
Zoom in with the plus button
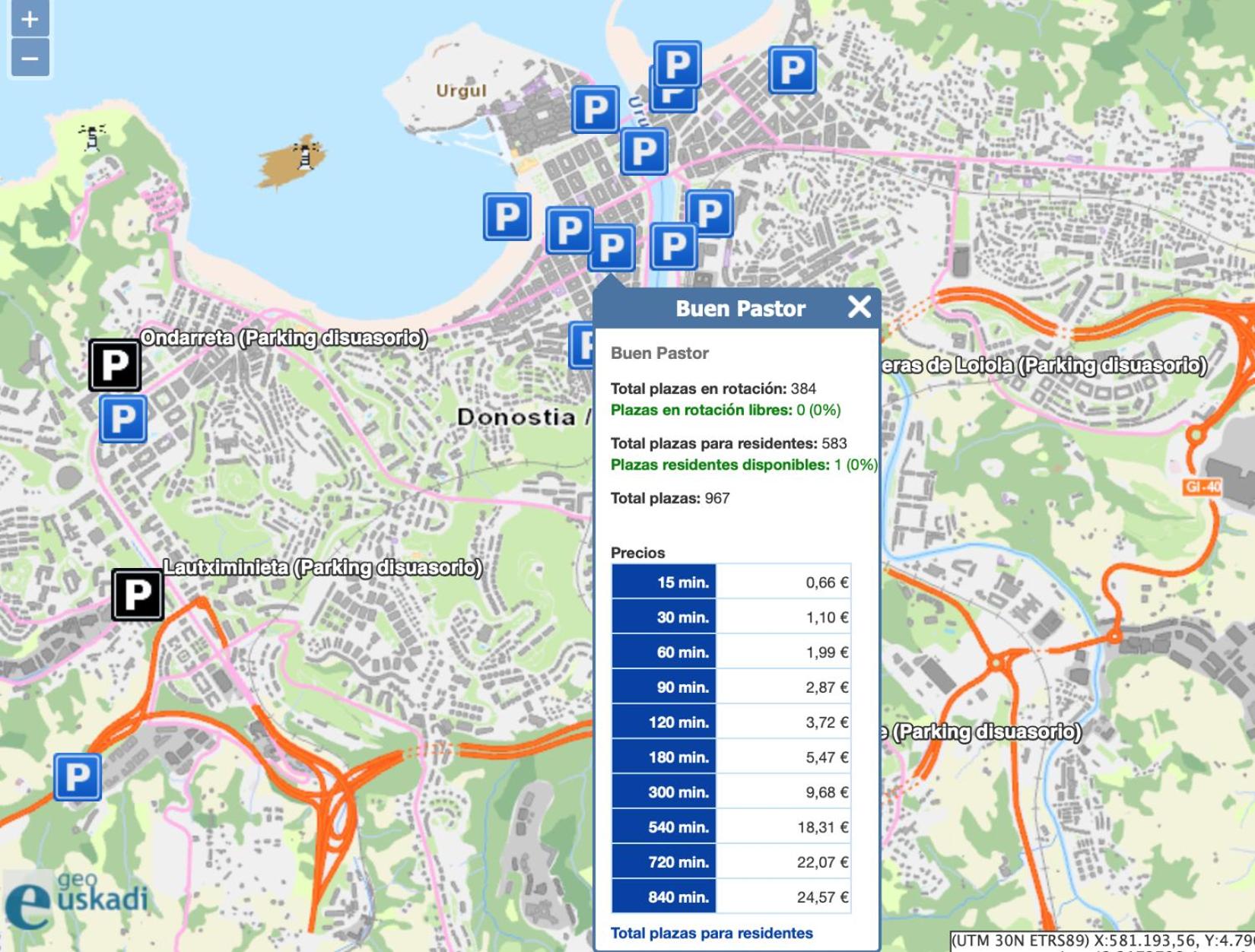30,18
